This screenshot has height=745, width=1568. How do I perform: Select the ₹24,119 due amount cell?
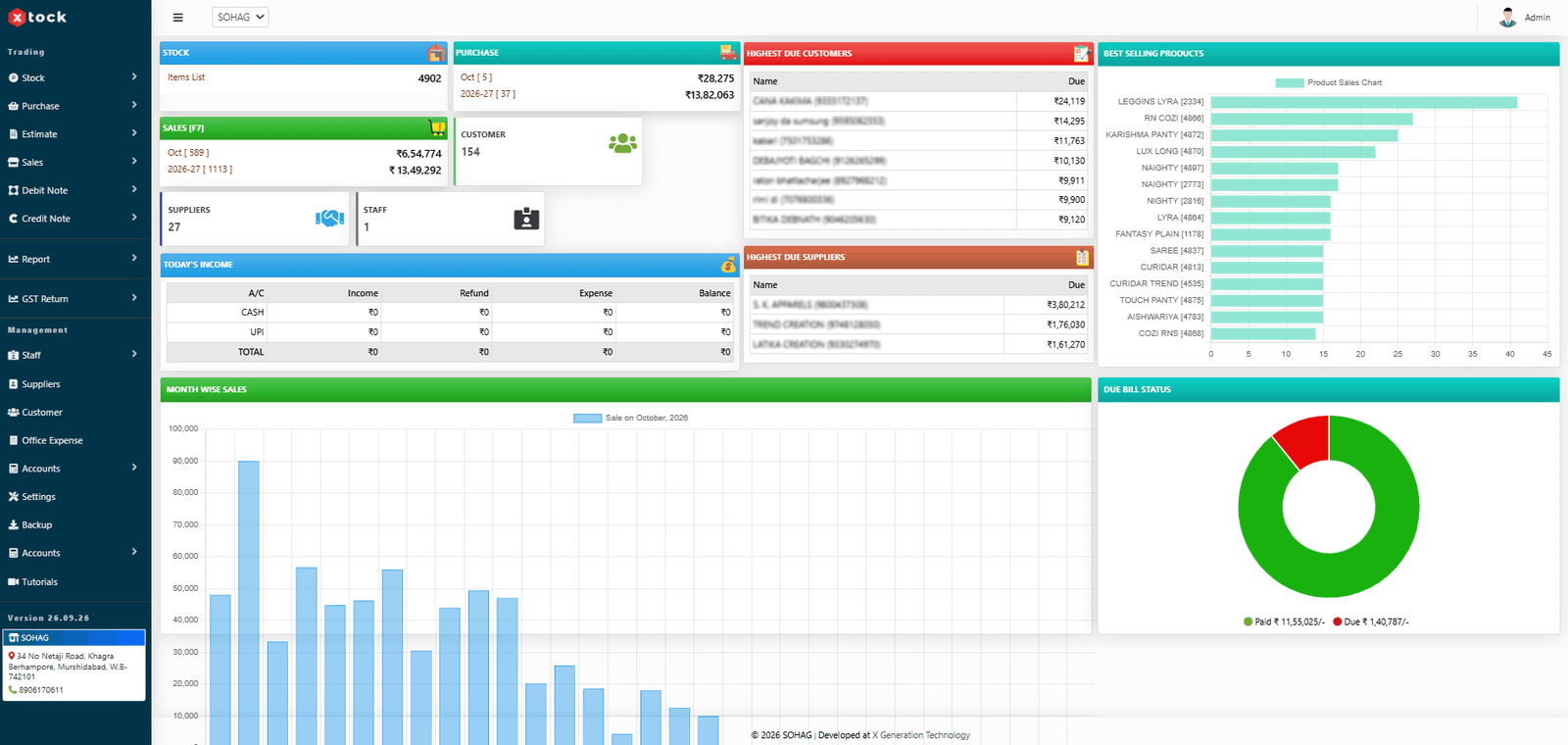[x=1053, y=101]
